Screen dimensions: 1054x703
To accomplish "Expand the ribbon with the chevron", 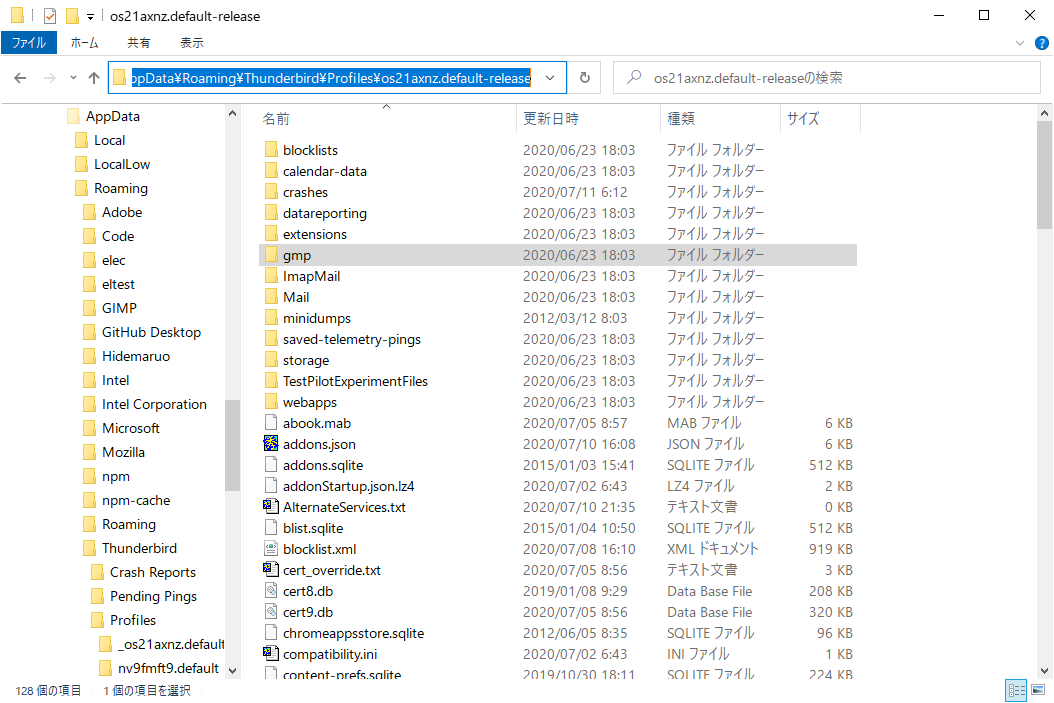I will (x=1020, y=43).
